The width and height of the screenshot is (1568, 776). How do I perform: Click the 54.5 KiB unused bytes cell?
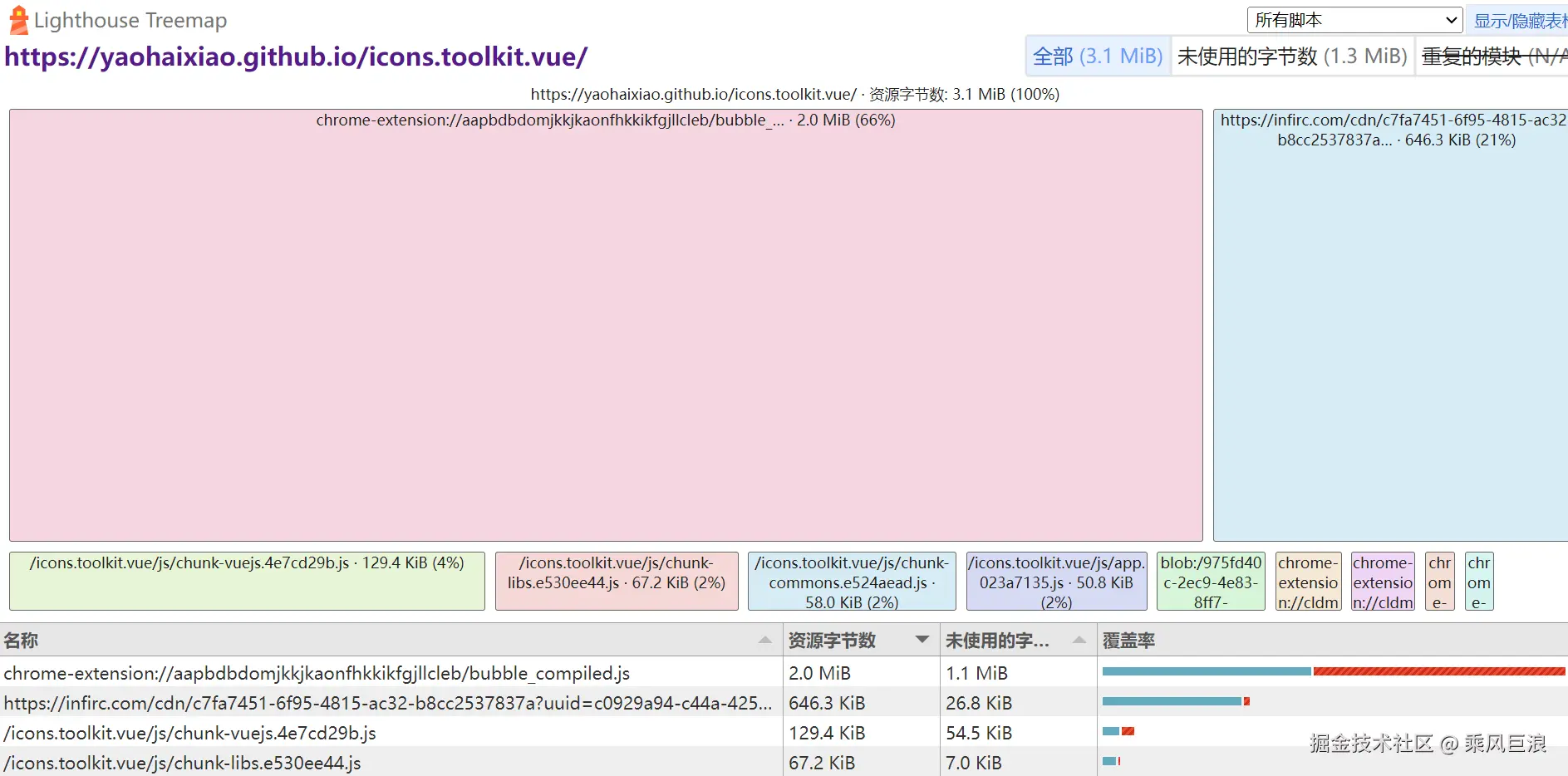tap(1018, 733)
